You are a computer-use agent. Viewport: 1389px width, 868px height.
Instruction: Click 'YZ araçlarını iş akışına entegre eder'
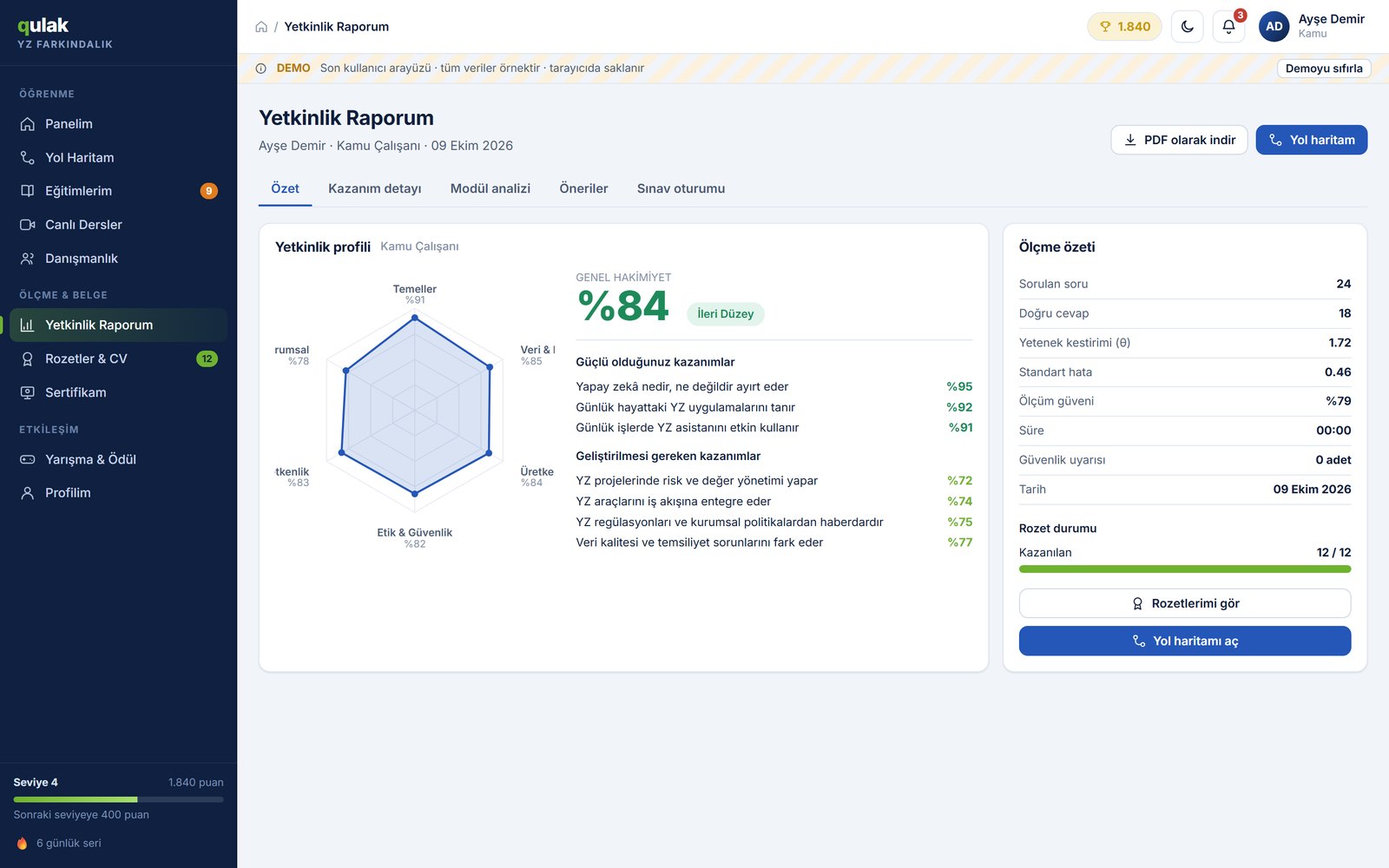(x=673, y=501)
